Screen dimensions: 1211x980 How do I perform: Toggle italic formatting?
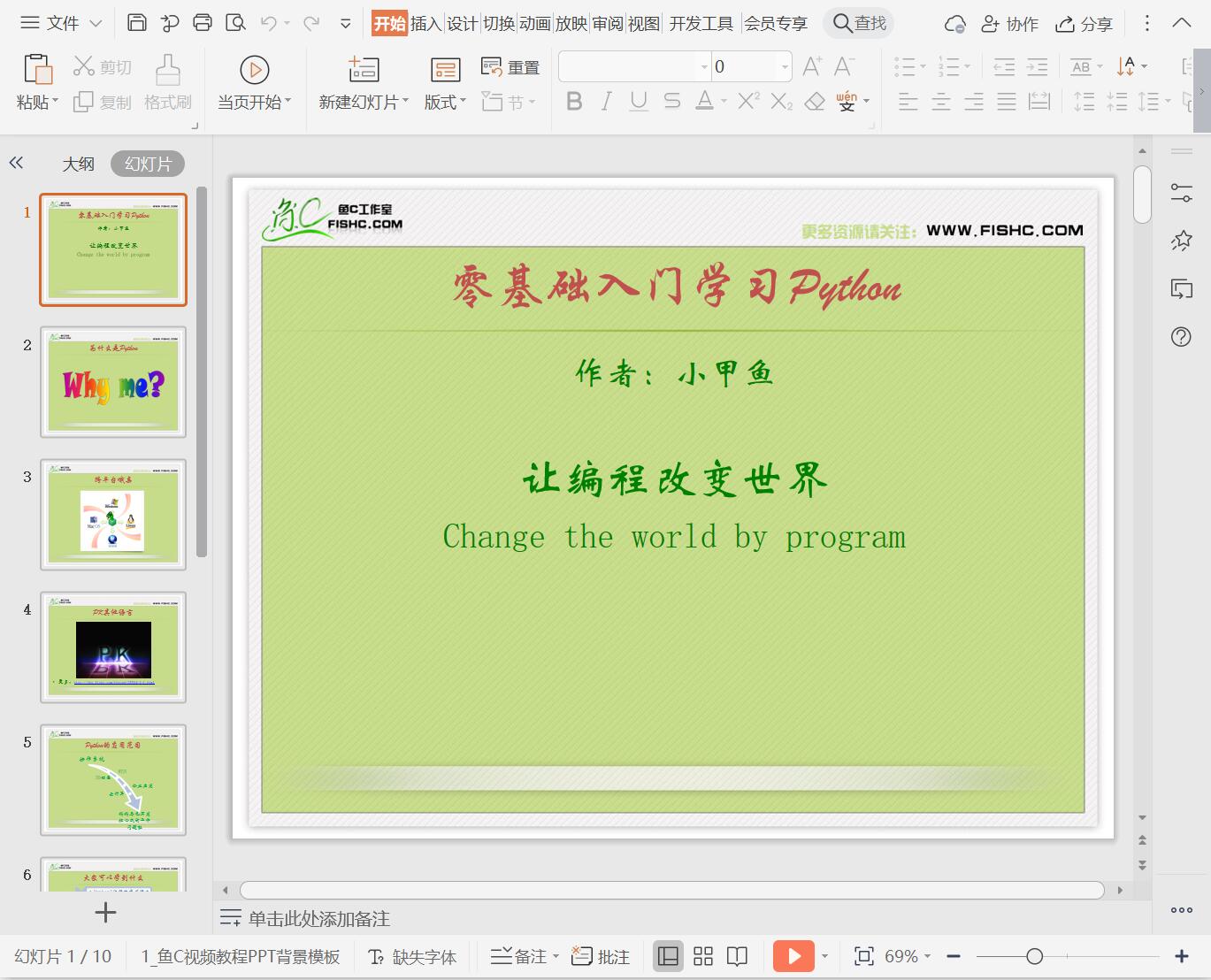pos(605,101)
